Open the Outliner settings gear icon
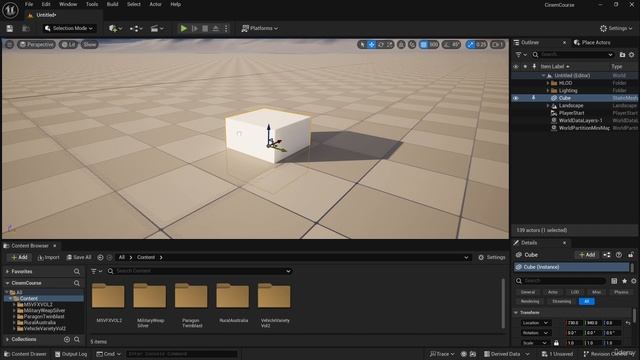 click(632, 55)
